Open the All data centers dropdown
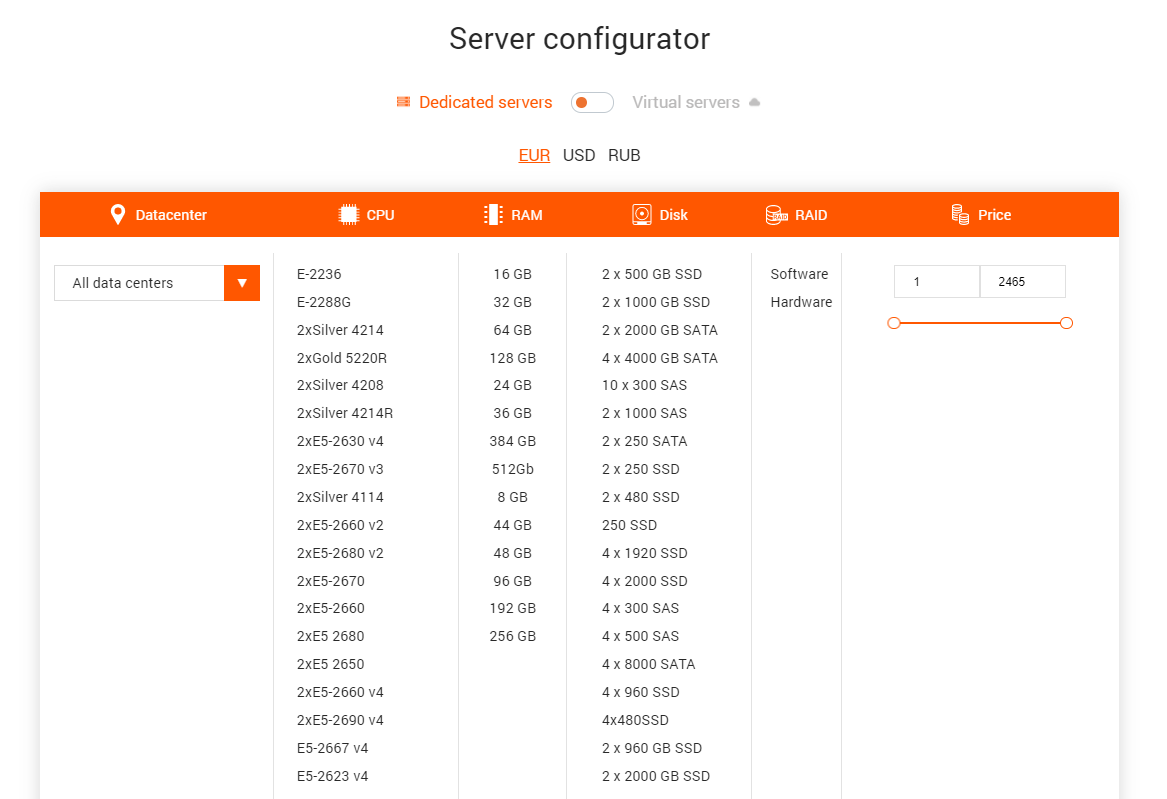This screenshot has height=799, width=1167. pos(138,283)
